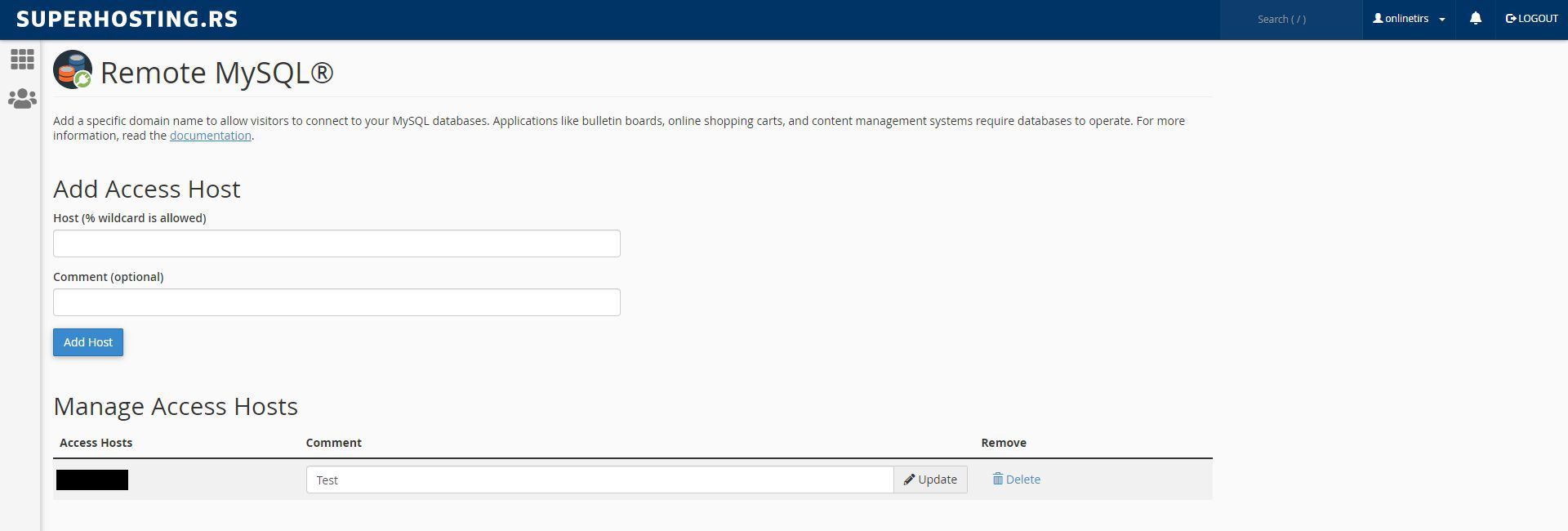Click Update button for Test comment
Viewport: 1568px width, 531px height.
point(930,480)
